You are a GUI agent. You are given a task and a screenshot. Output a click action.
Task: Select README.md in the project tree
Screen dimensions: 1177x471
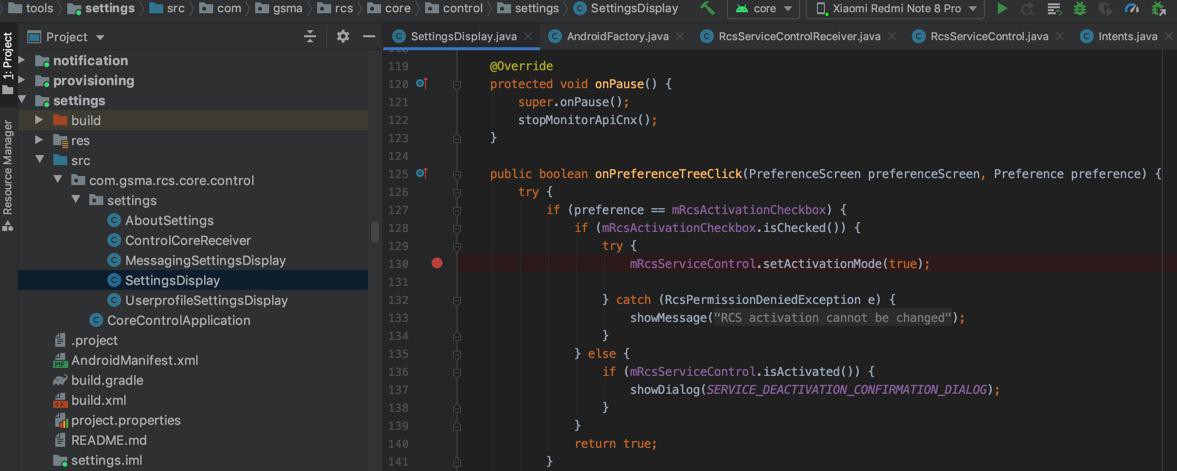[109, 440]
